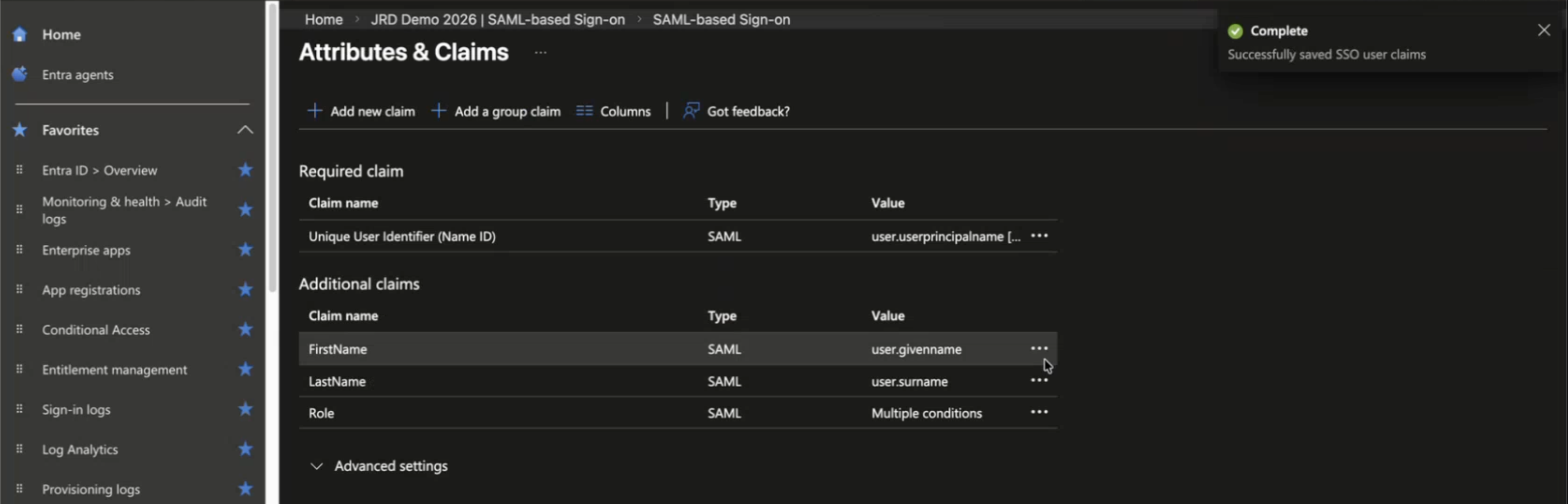This screenshot has width=1568, height=504.
Task: Unfavorite Conditional Access star
Action: click(245, 330)
